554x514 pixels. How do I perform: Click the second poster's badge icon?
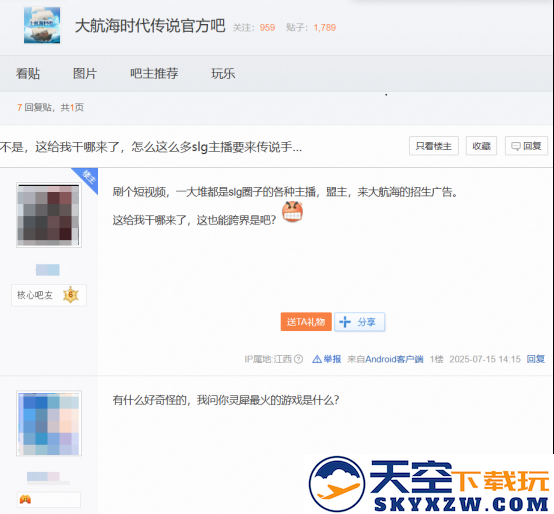click(25, 500)
